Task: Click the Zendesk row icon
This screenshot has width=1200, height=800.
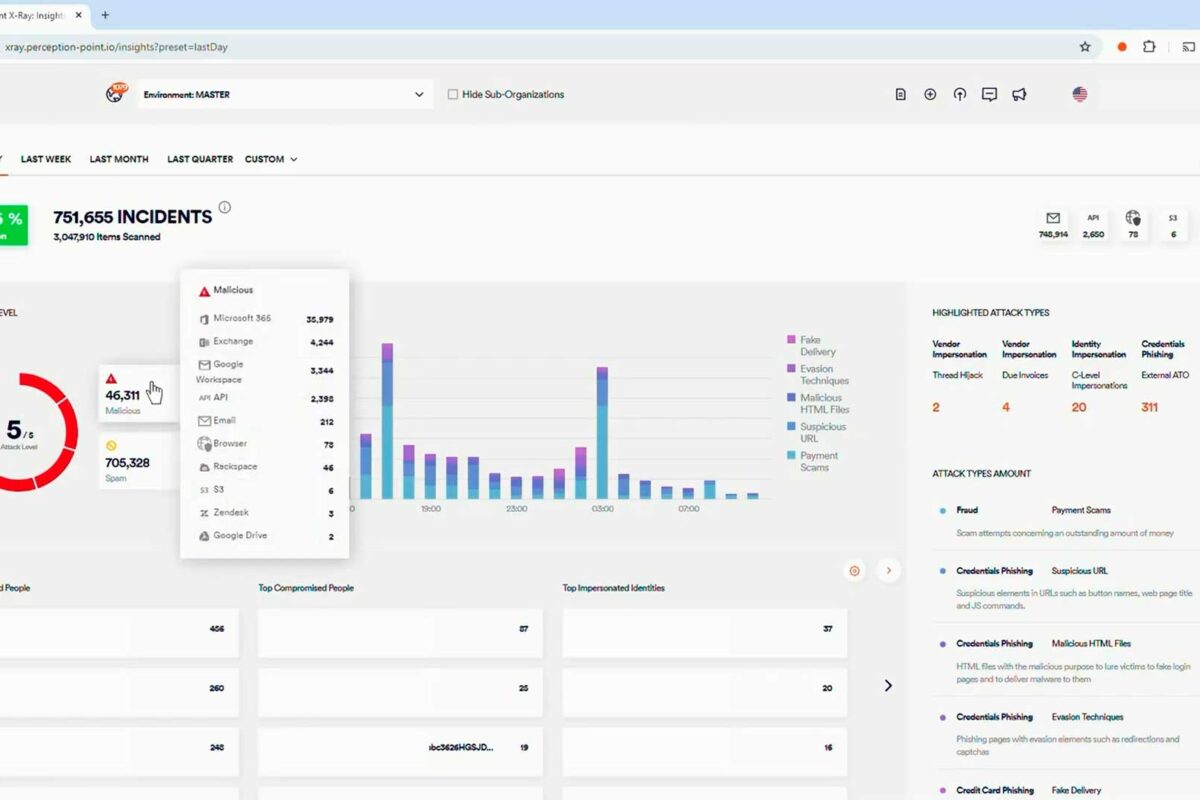Action: coord(204,512)
